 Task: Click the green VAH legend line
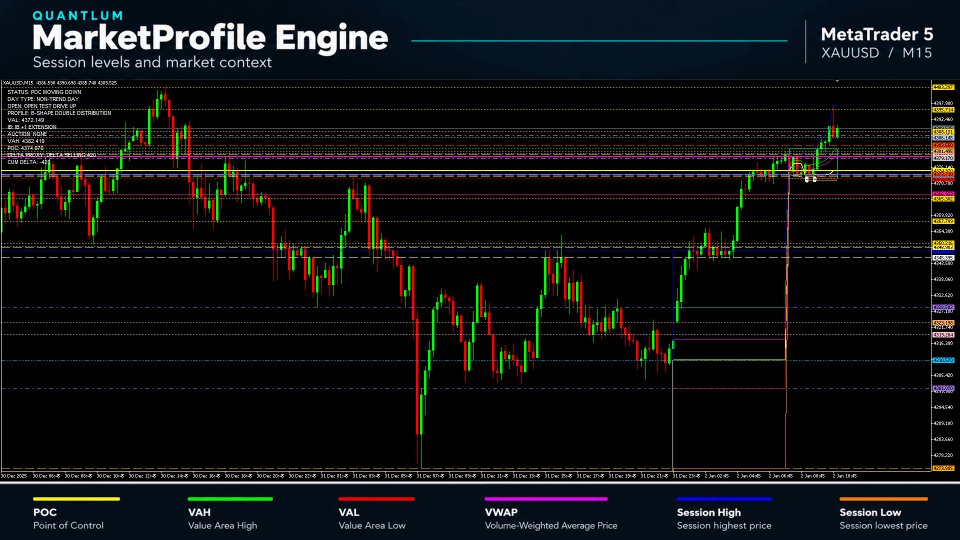[230, 499]
